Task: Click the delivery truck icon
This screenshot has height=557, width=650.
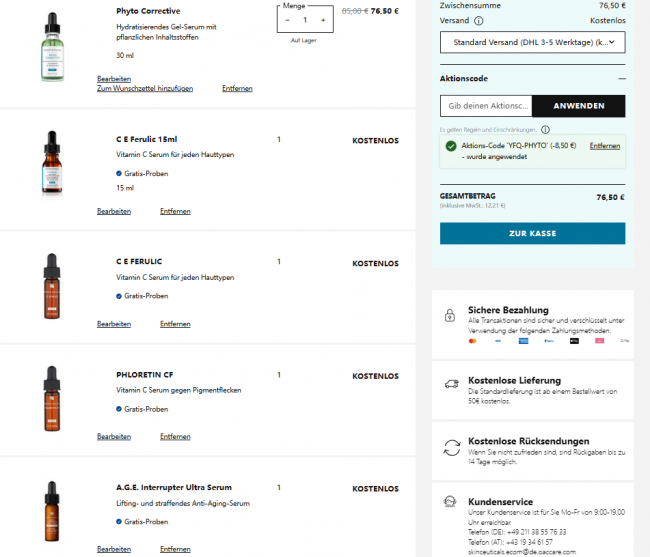Action: click(x=449, y=383)
